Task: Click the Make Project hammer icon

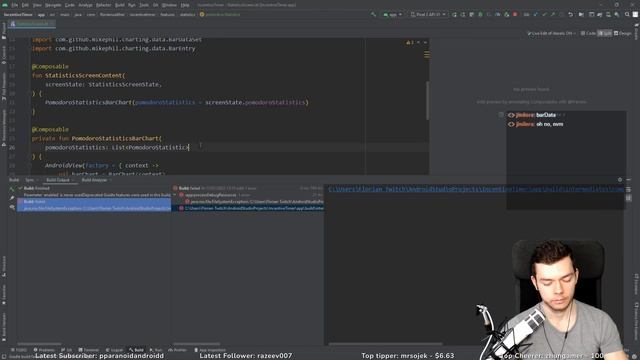Action: [x=373, y=14]
